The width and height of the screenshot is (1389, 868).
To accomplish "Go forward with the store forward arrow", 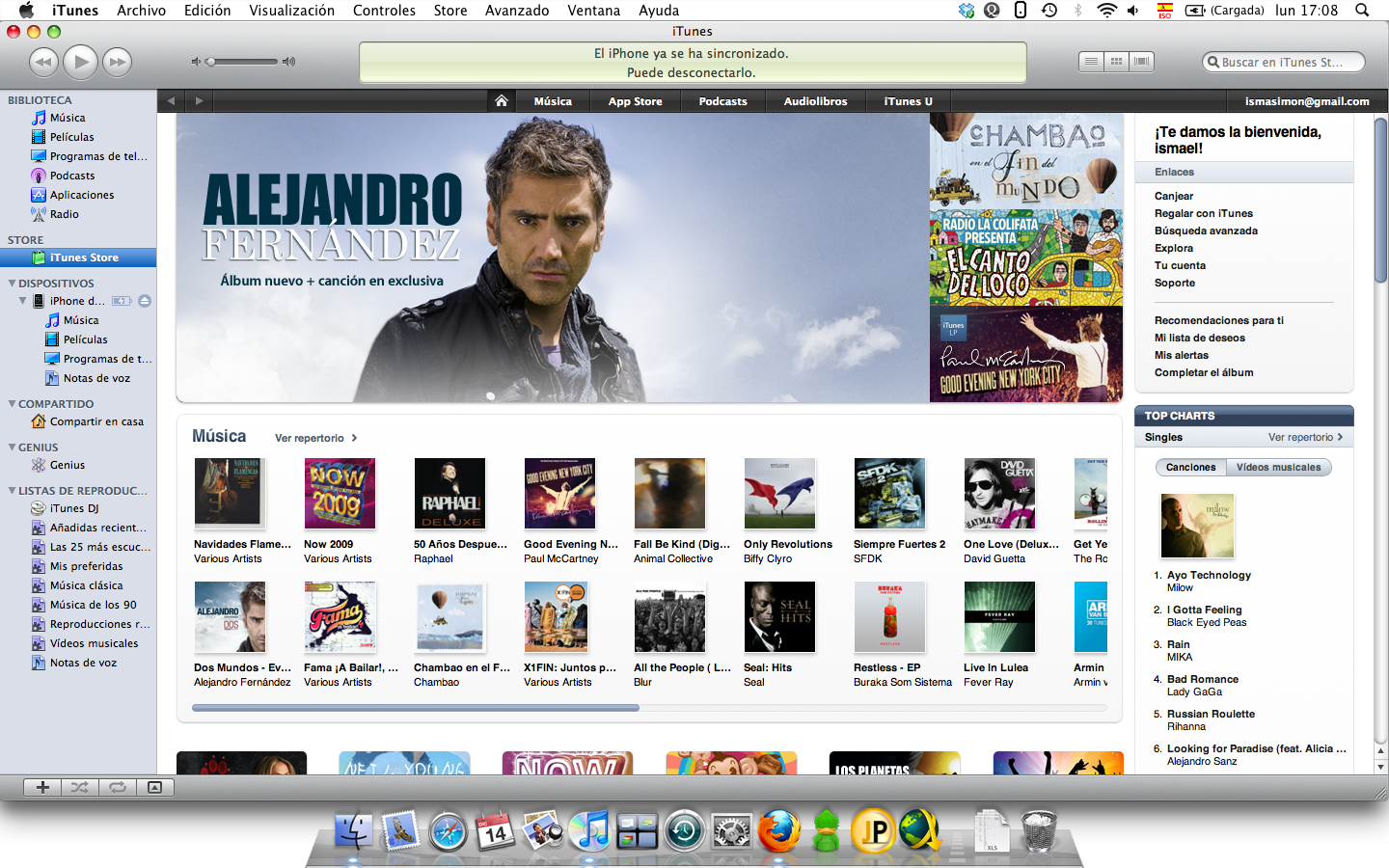I will [x=200, y=101].
